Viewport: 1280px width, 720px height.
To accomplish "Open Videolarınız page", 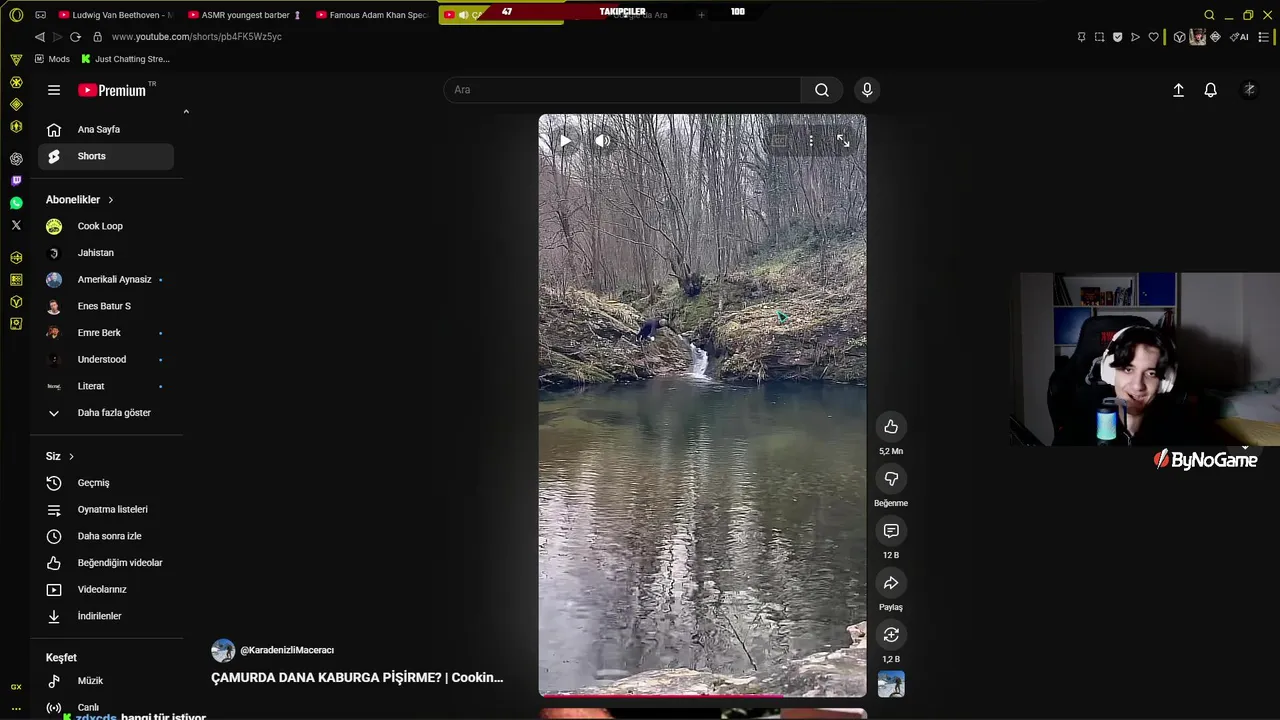I will 106,589.
